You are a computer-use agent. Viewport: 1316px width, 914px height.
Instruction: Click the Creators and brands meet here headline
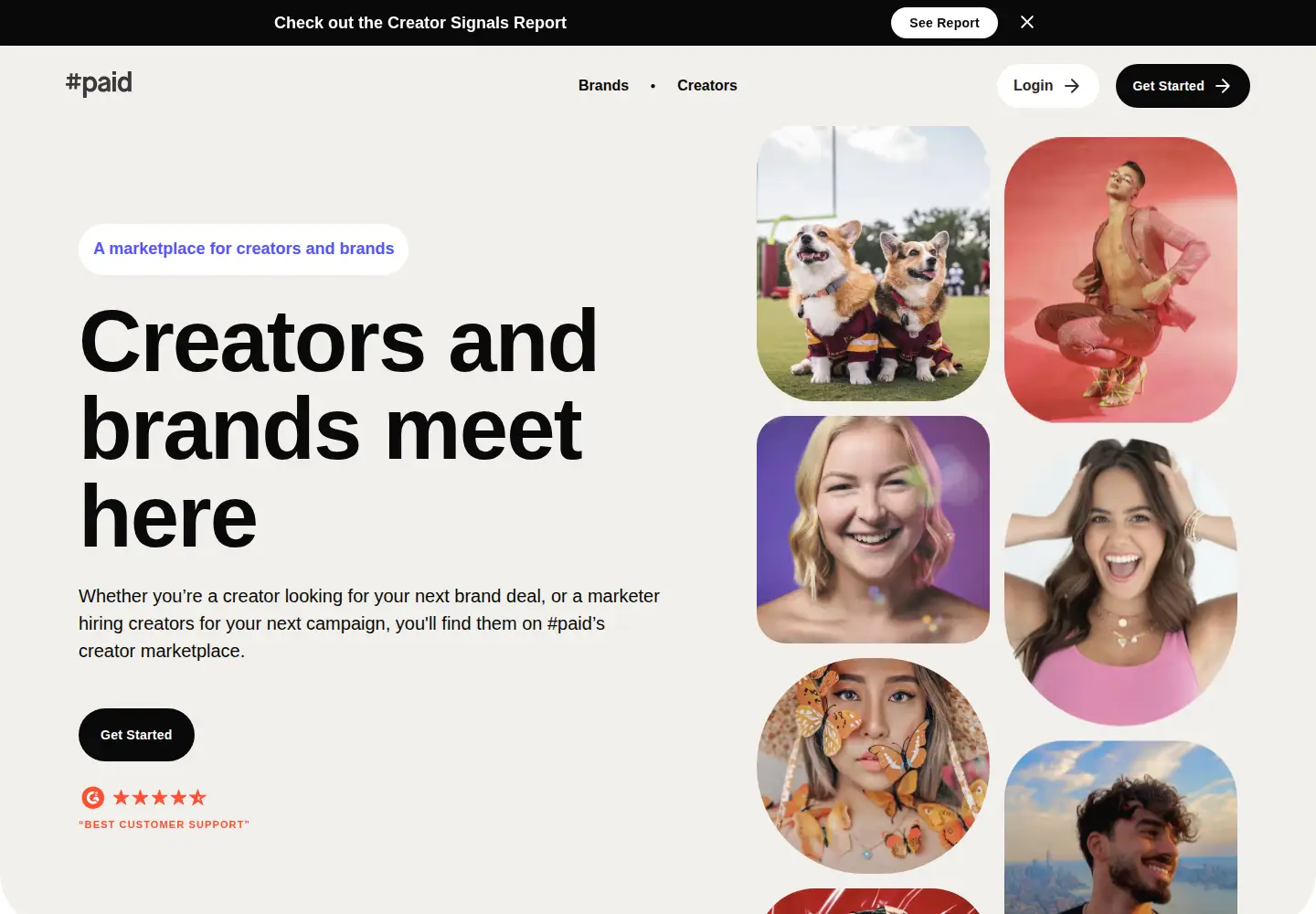pyautogui.click(x=339, y=429)
